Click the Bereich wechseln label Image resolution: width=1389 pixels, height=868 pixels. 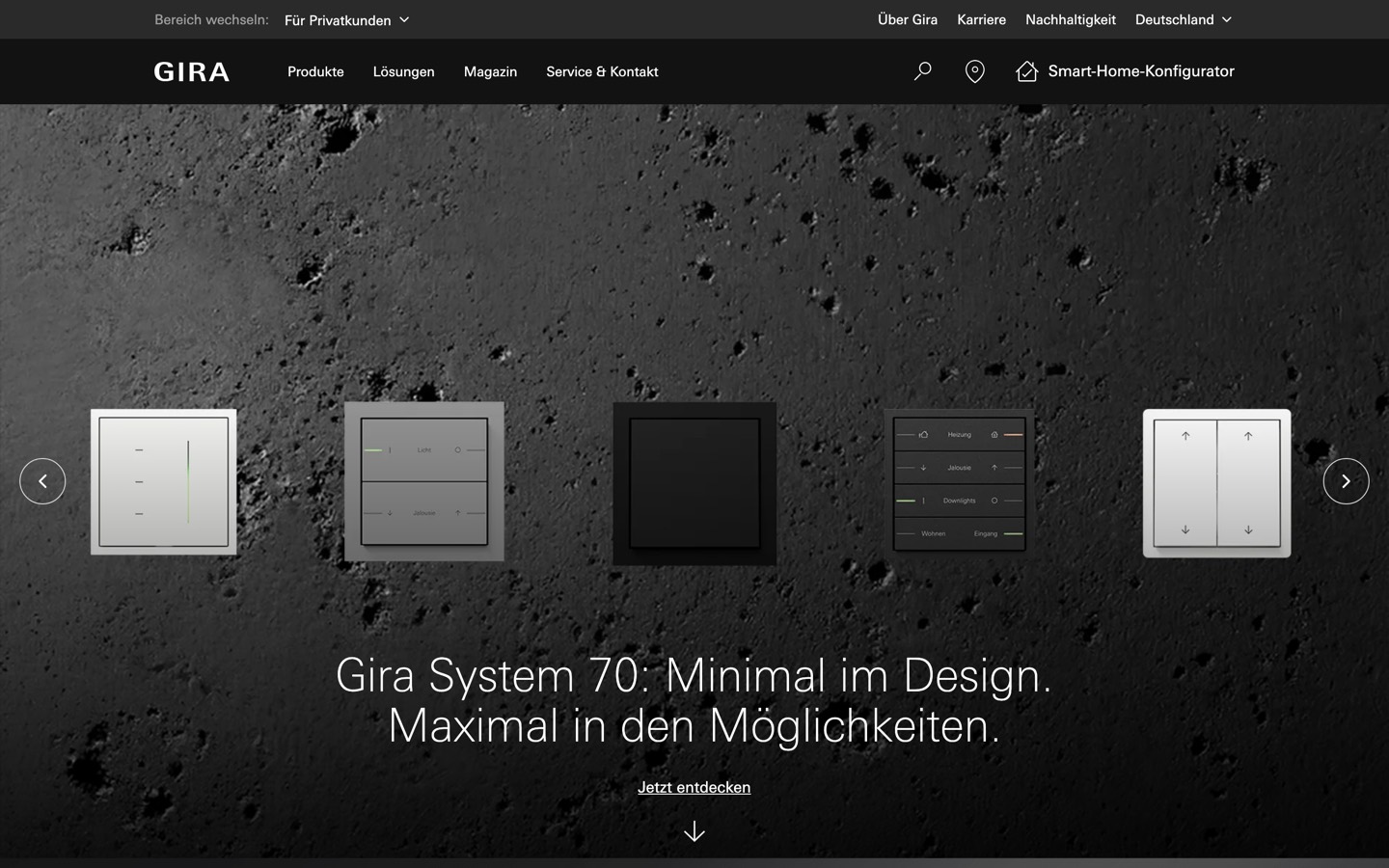pyautogui.click(x=211, y=19)
